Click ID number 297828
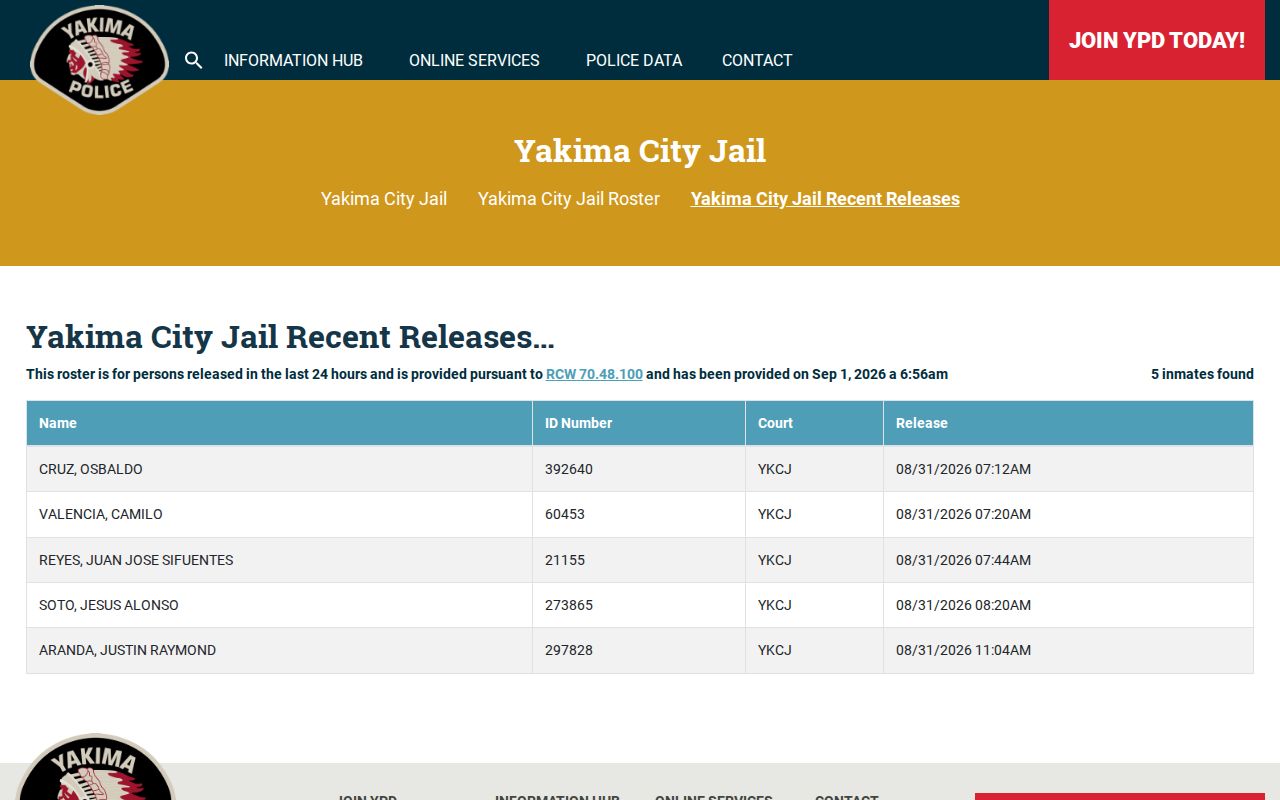 [x=569, y=650]
